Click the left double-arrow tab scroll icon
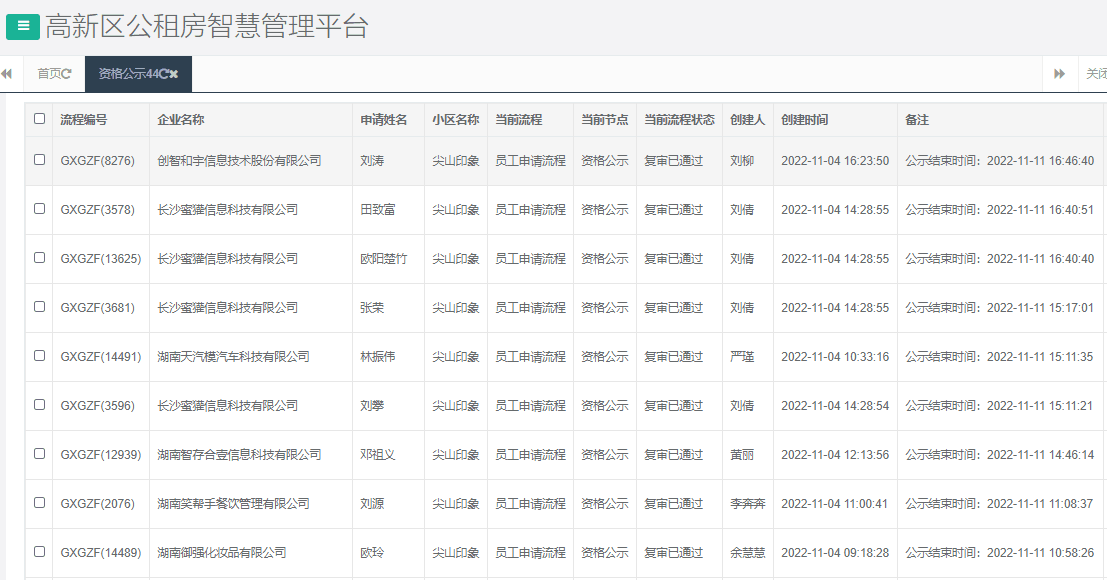This screenshot has width=1107, height=580. (8, 73)
